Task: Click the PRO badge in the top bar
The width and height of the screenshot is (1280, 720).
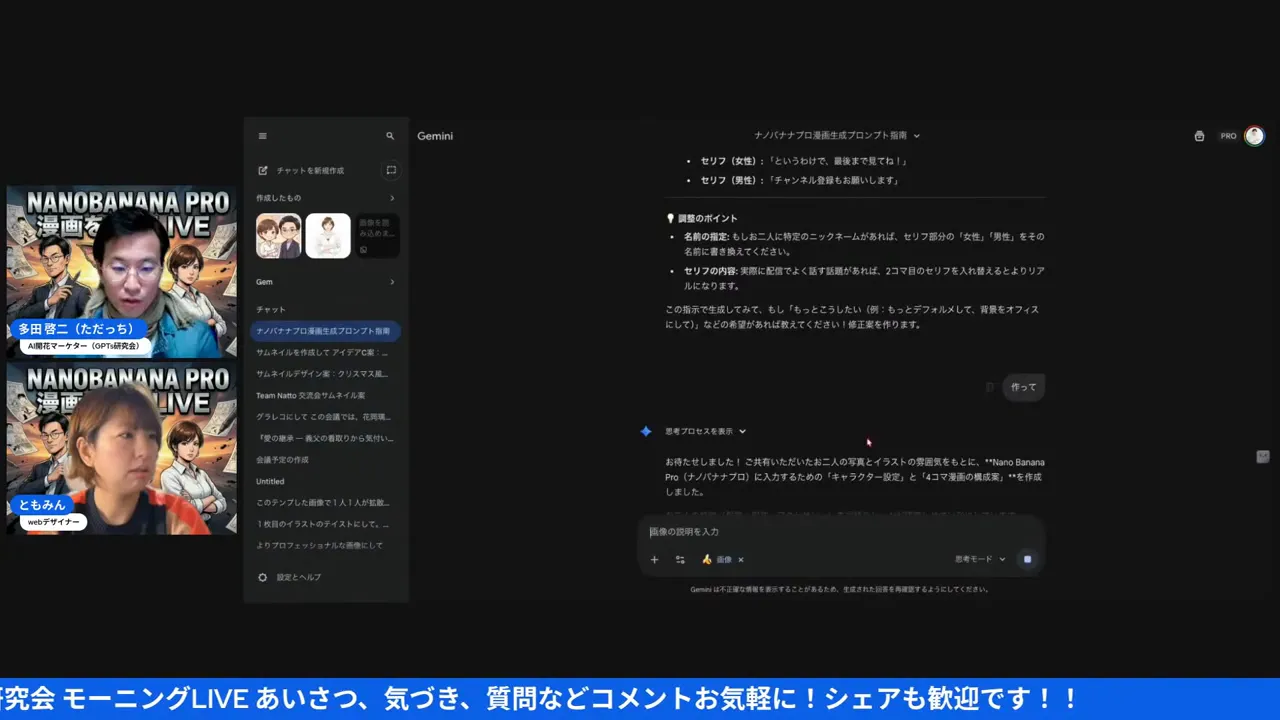Action: 1227,135
